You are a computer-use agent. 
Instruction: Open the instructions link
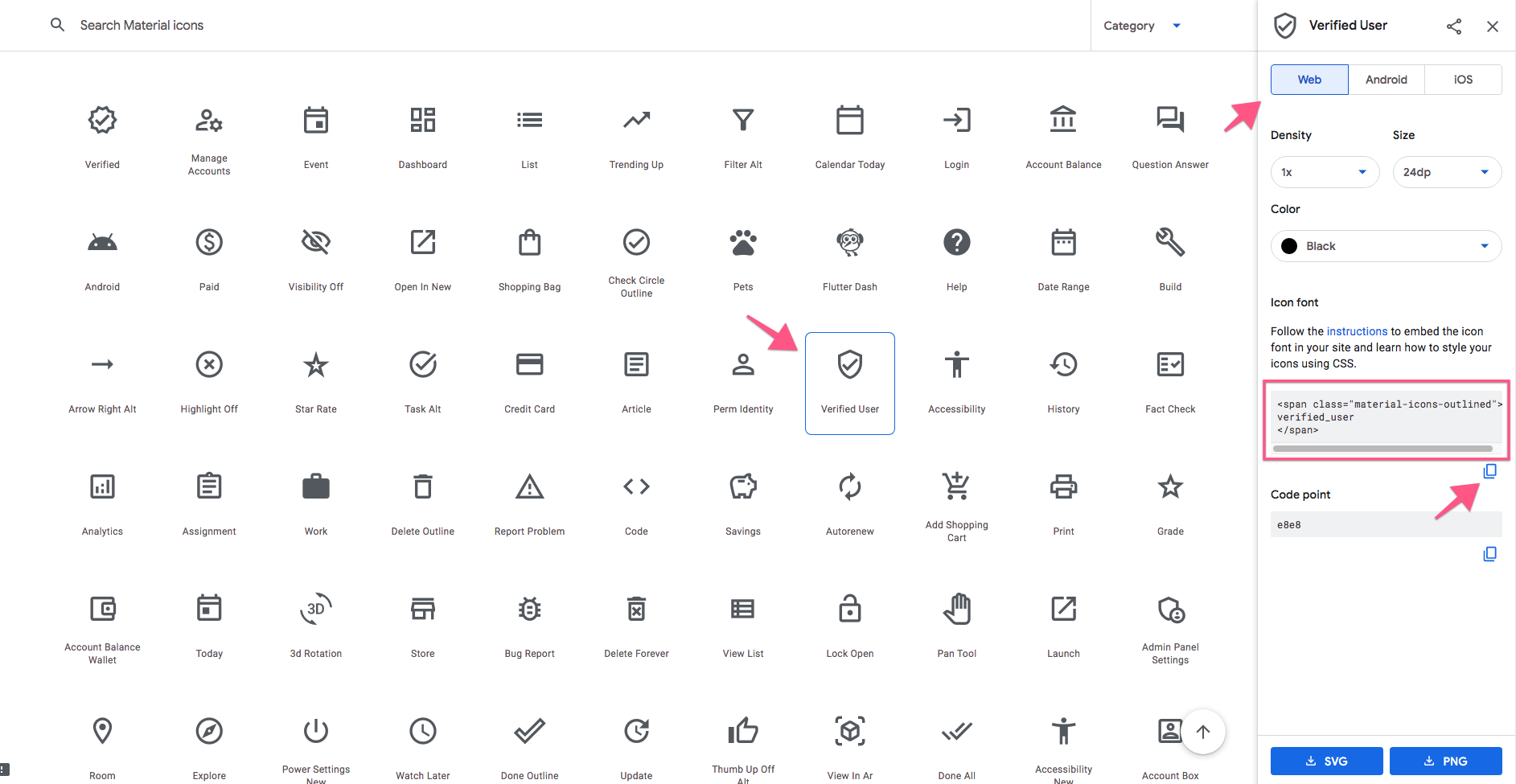click(x=1357, y=331)
